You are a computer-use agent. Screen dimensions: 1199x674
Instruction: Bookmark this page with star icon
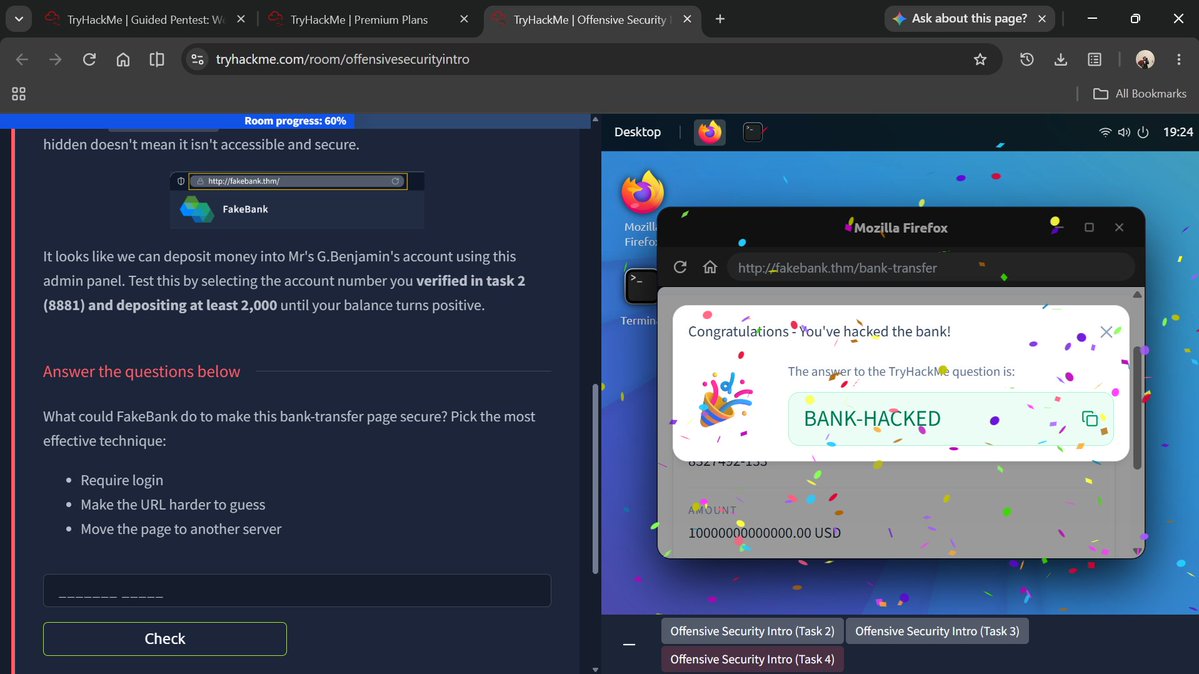coord(980,59)
